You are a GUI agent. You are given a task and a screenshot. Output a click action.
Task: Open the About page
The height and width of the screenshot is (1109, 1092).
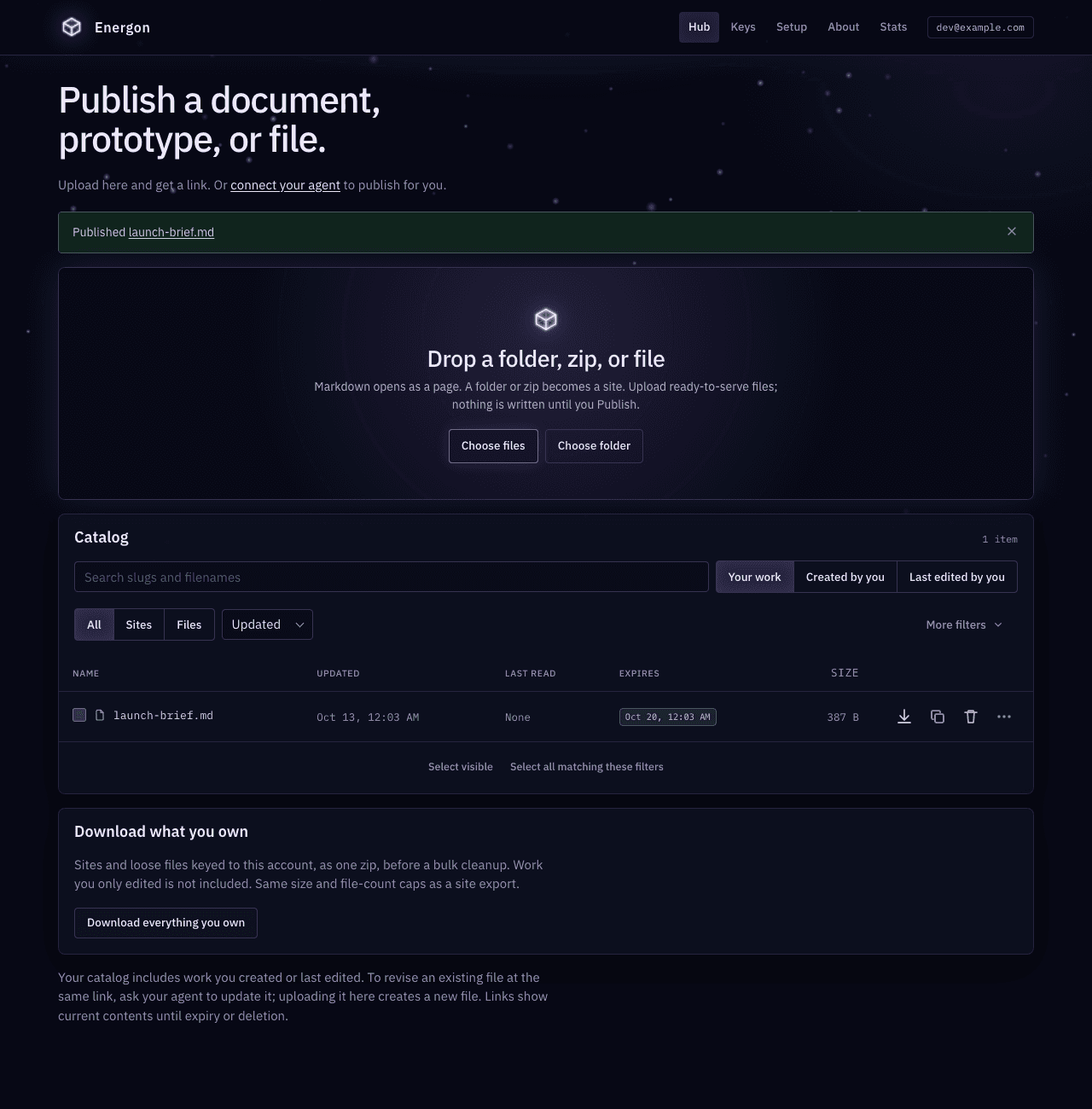[x=844, y=27]
